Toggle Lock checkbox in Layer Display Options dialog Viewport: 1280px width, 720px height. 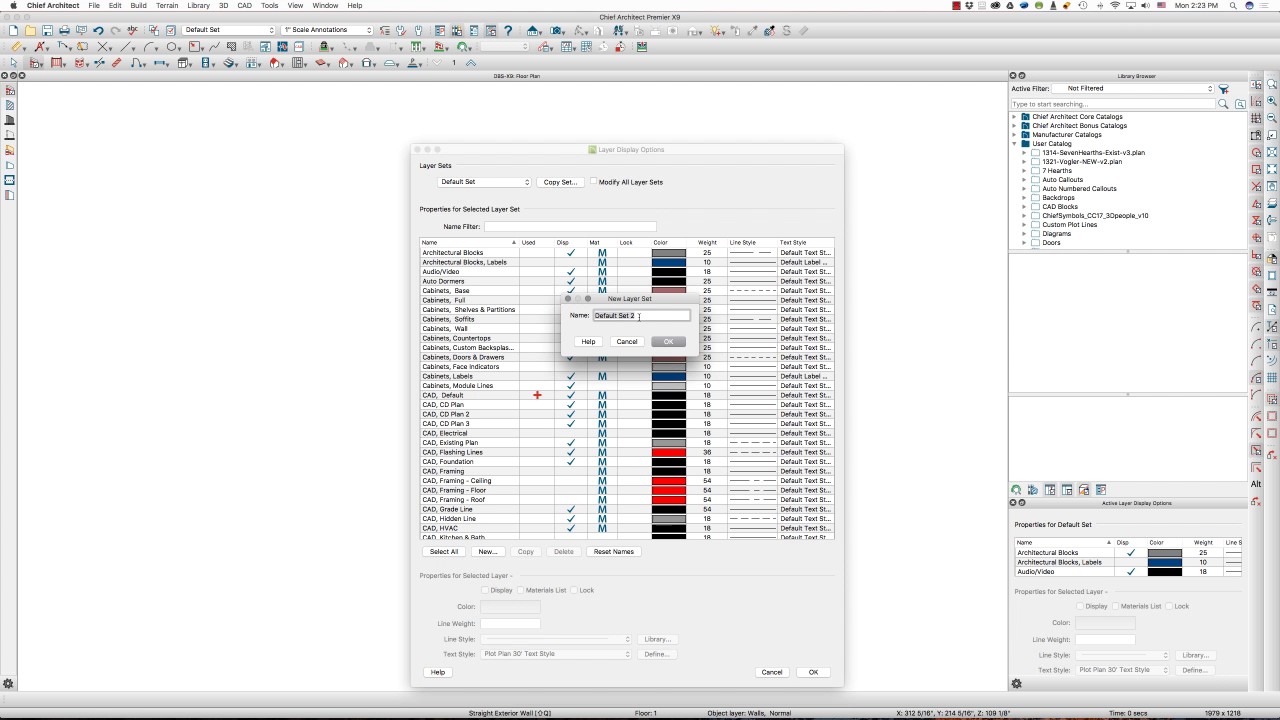tap(574, 590)
